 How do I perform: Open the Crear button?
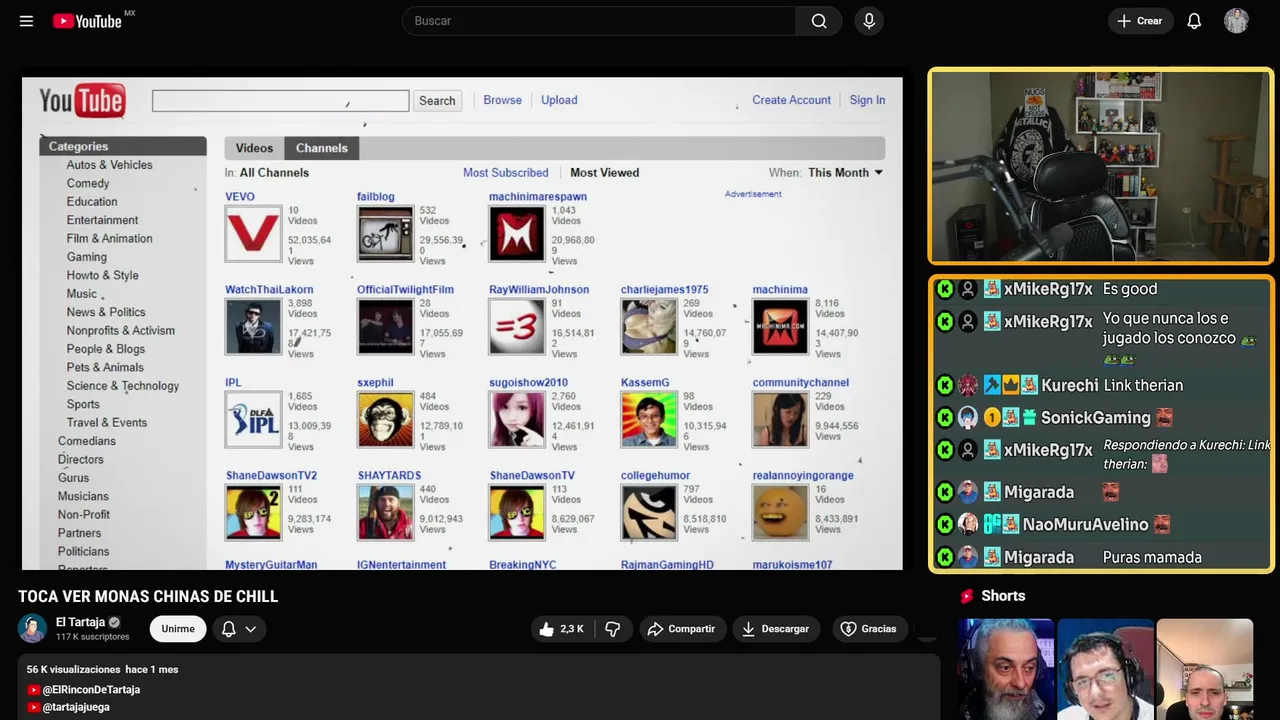click(1139, 21)
